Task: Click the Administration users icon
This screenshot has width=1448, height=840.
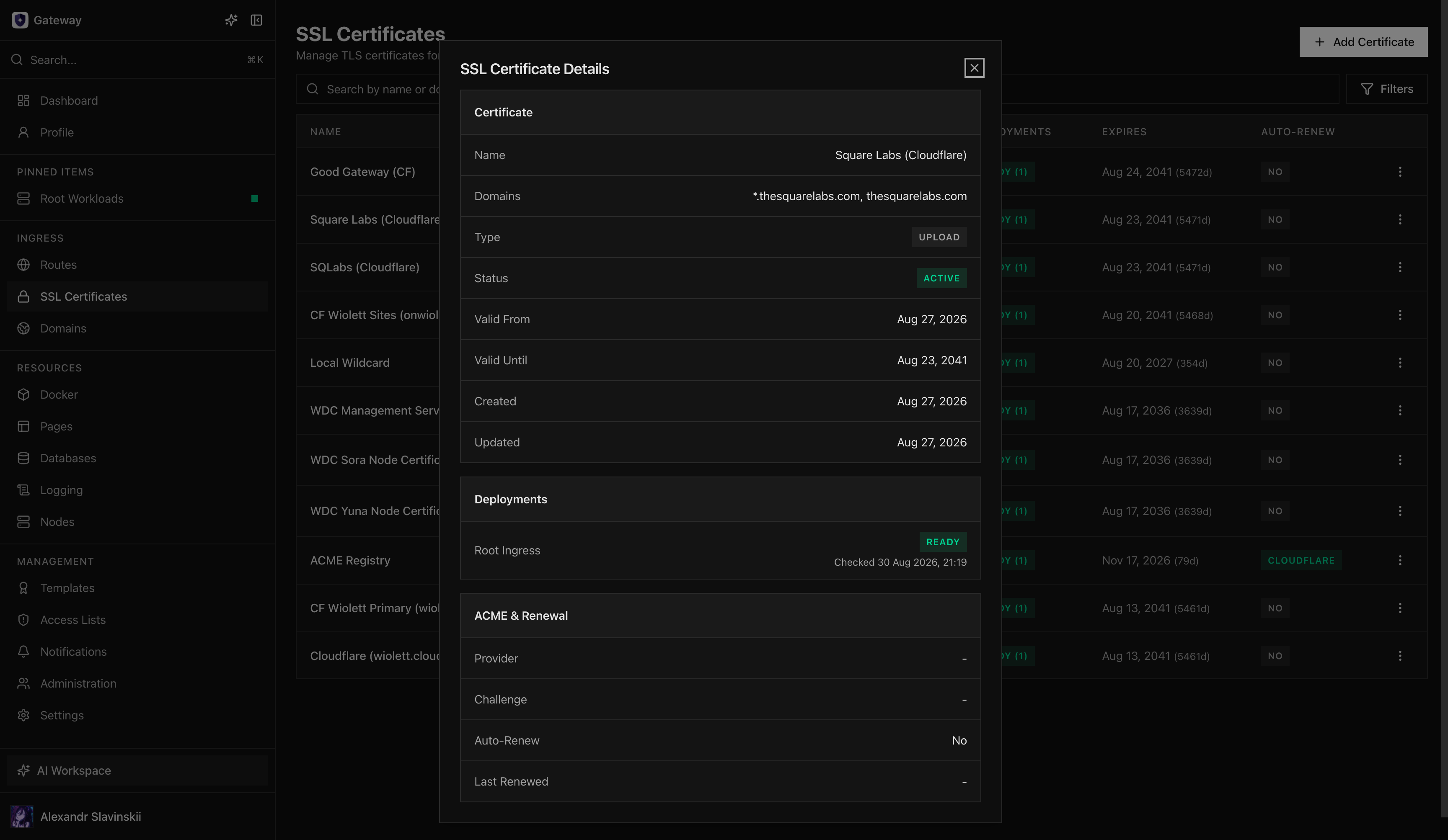Action: coord(23,683)
